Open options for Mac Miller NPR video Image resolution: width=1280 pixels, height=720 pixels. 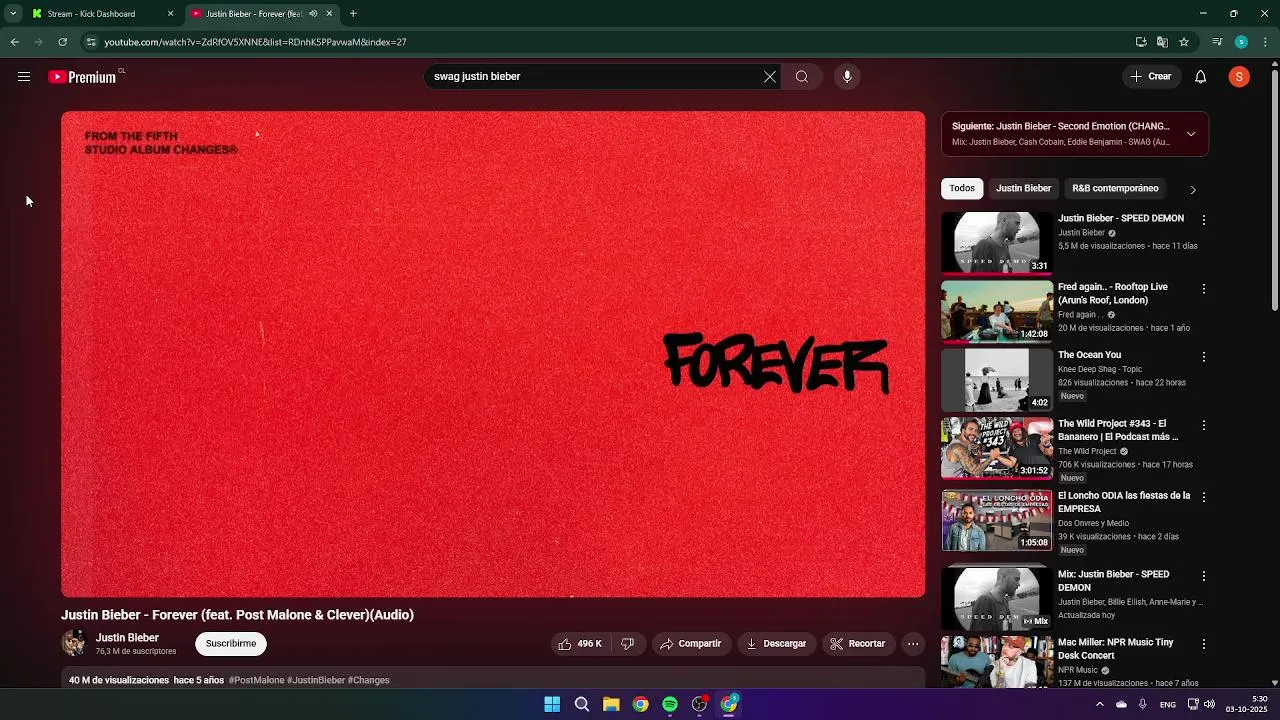1204,644
